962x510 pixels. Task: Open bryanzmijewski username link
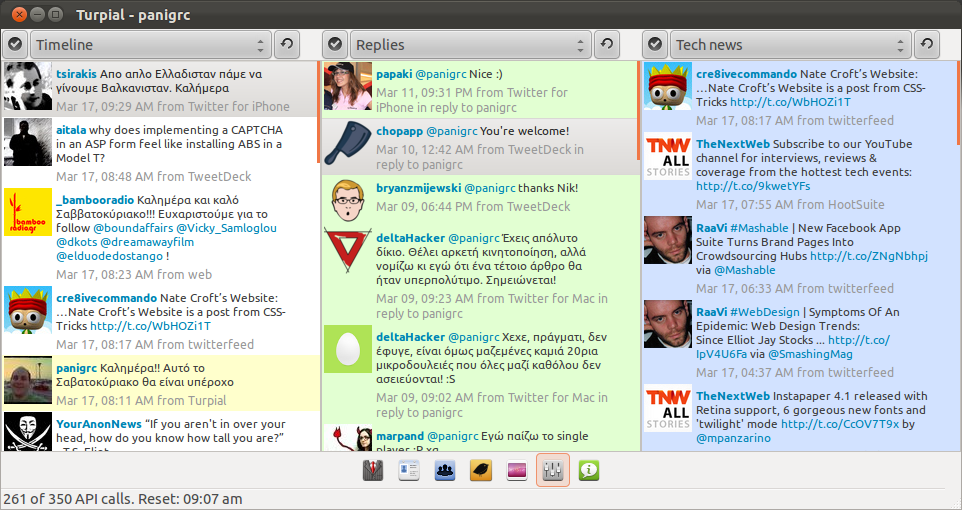(x=418, y=188)
